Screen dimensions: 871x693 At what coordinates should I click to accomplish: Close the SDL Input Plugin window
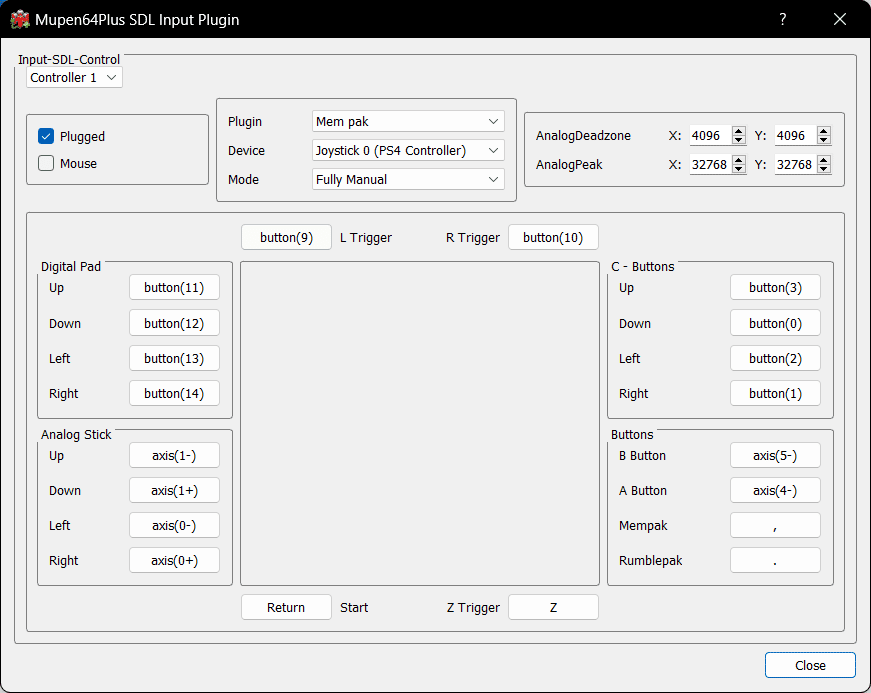[x=840, y=19]
